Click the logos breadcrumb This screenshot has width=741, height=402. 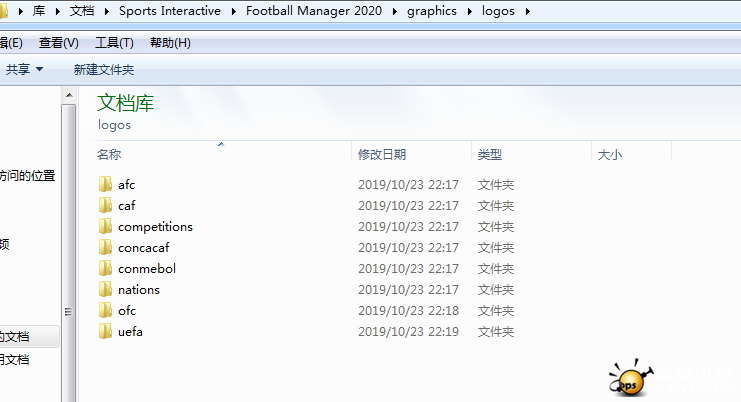tap(498, 11)
